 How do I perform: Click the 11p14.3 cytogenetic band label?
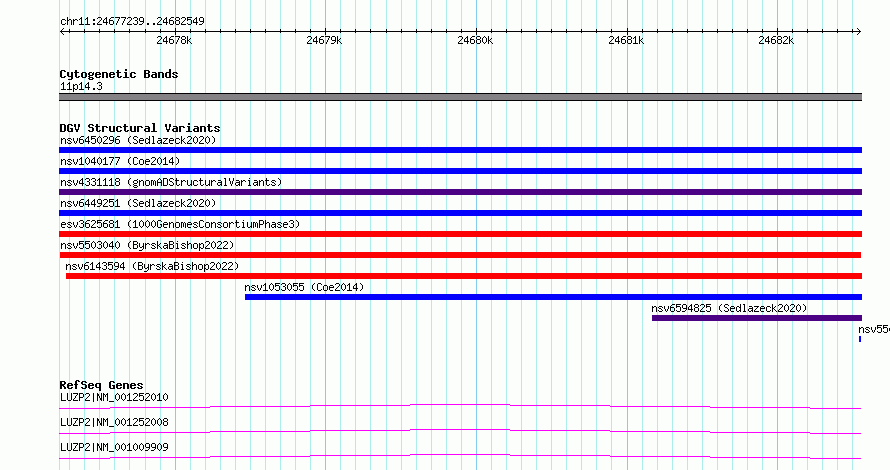tap(81, 86)
